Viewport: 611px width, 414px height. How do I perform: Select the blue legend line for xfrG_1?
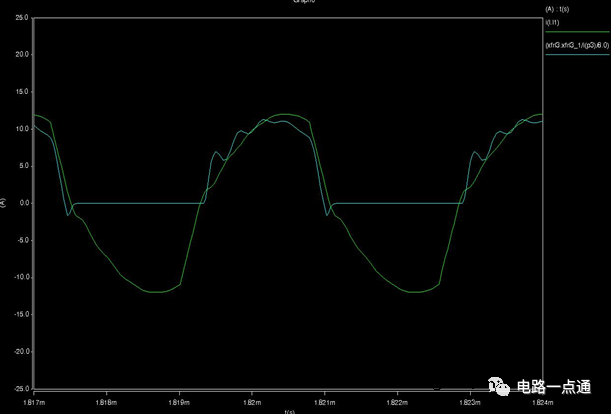576,55
